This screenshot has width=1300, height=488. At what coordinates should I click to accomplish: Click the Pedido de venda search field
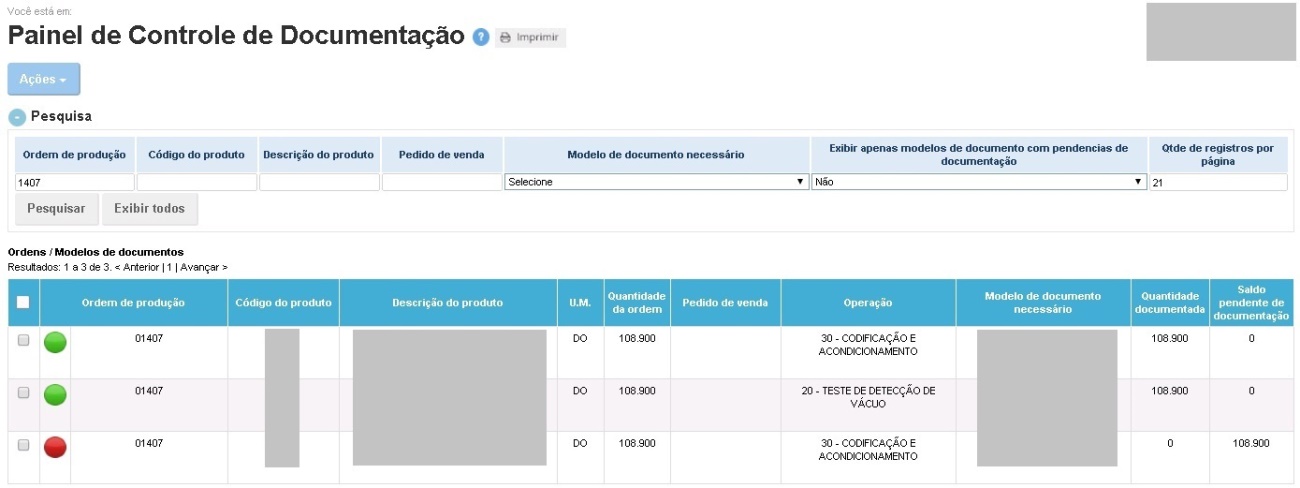pos(441,183)
